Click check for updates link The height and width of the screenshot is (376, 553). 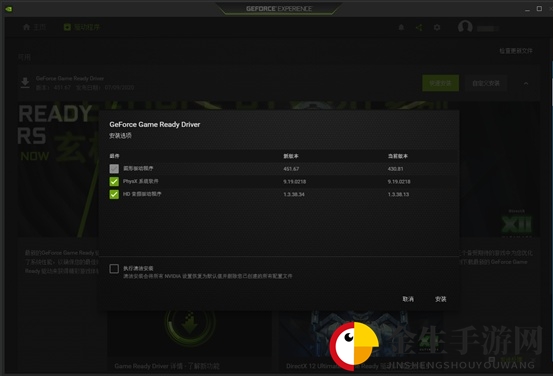pyautogui.click(x=516, y=51)
